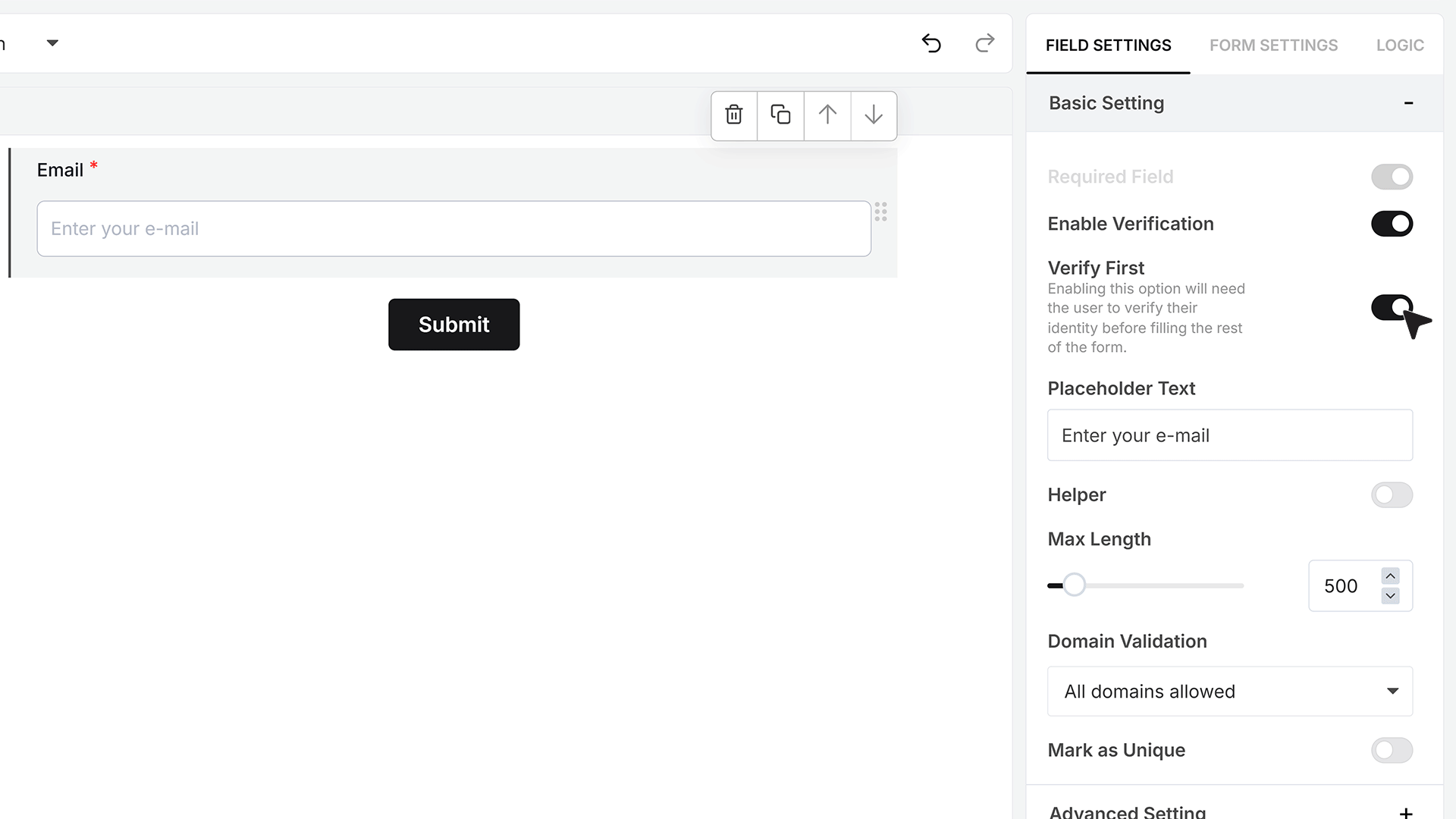Click the Max Length slider handle

coord(1074,585)
